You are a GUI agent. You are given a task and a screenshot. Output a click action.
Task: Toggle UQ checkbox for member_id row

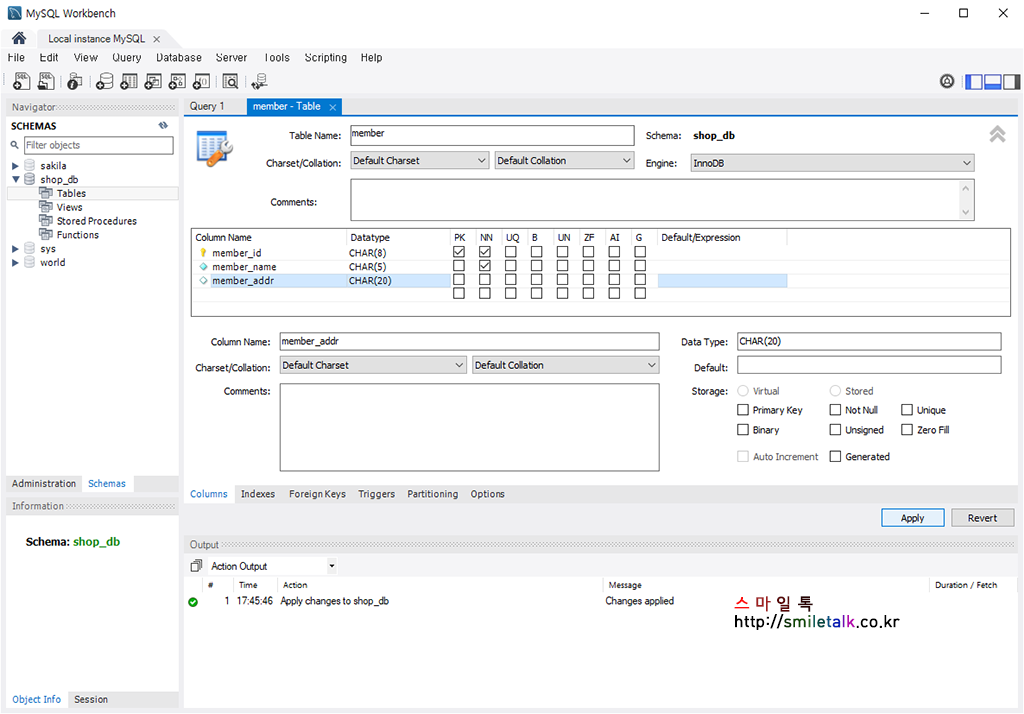[x=511, y=252]
